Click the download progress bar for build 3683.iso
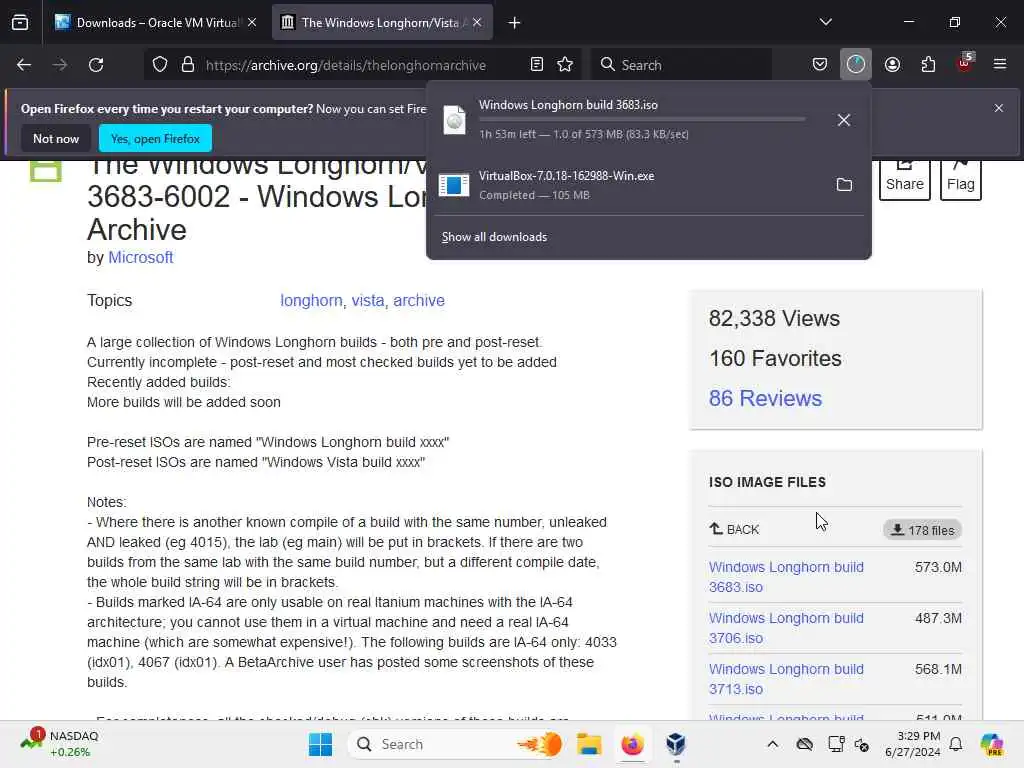Viewport: 1024px width, 768px height. (x=642, y=120)
